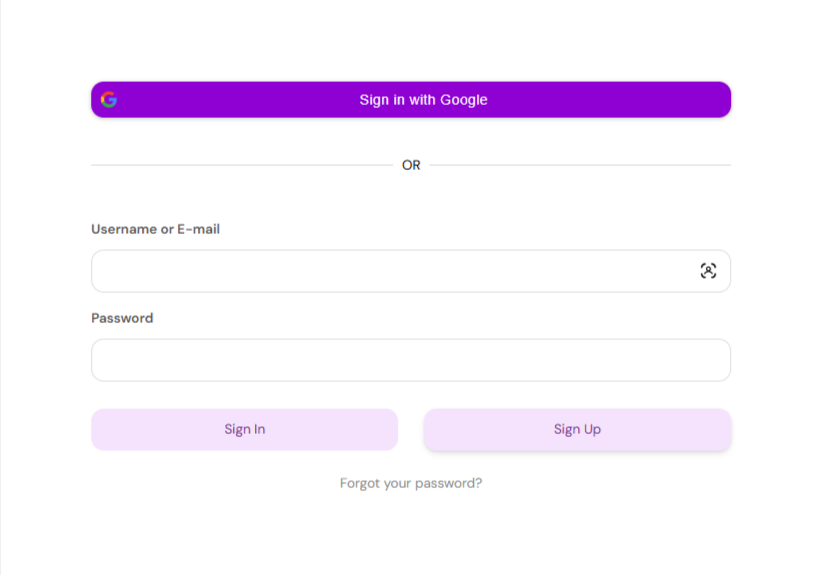
Task: Focus the Username or E-mail input field
Action: tap(411, 271)
